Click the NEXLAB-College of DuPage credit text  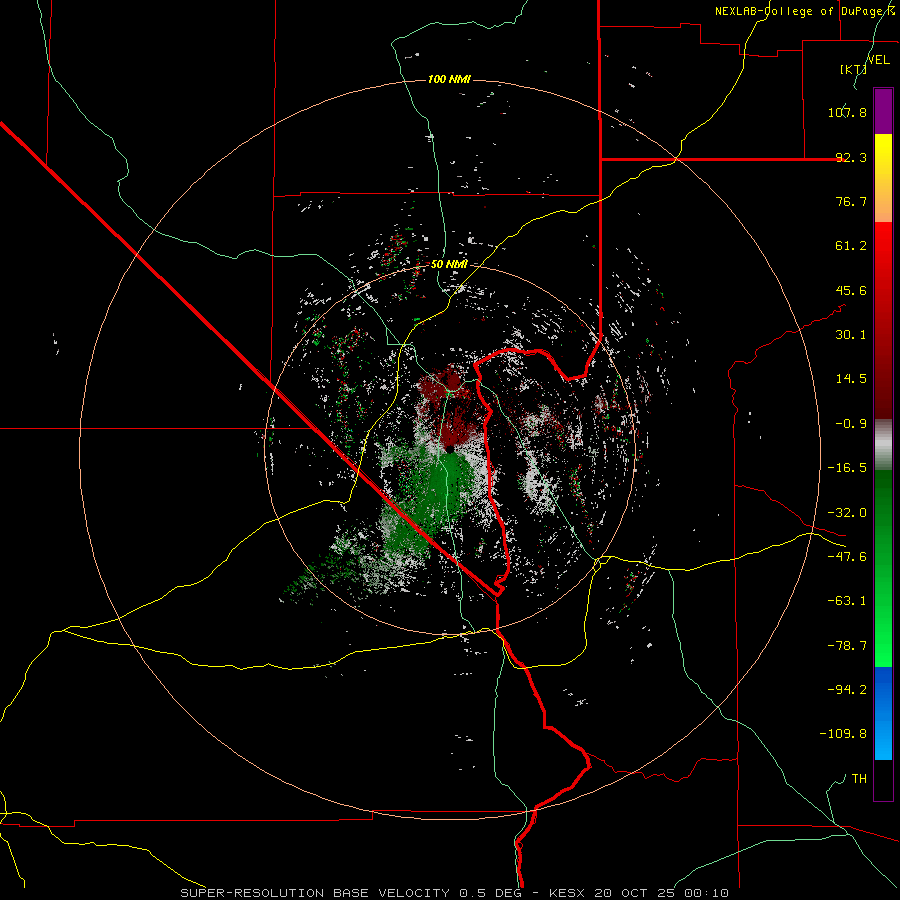805,11
